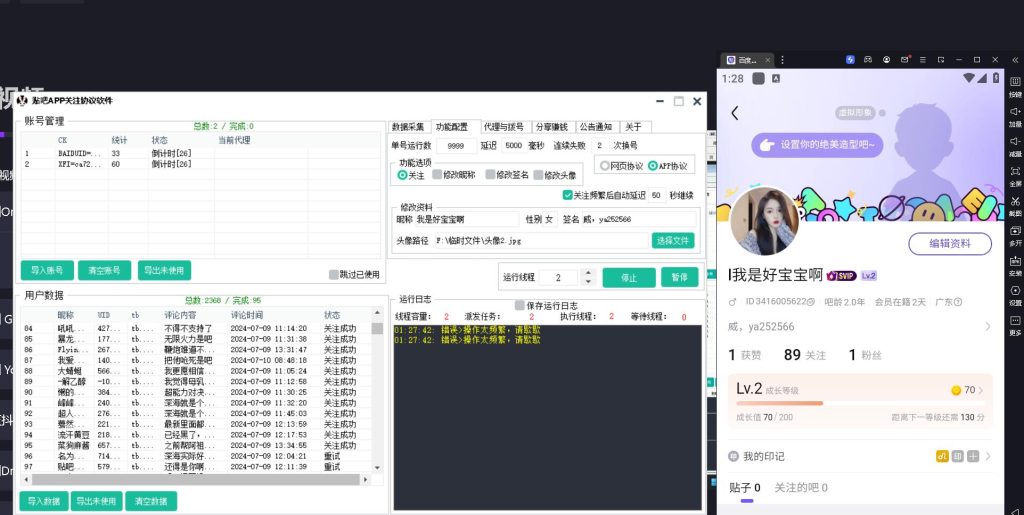Switch to the 数据采集 tab
The height and width of the screenshot is (515, 1024).
[408, 127]
